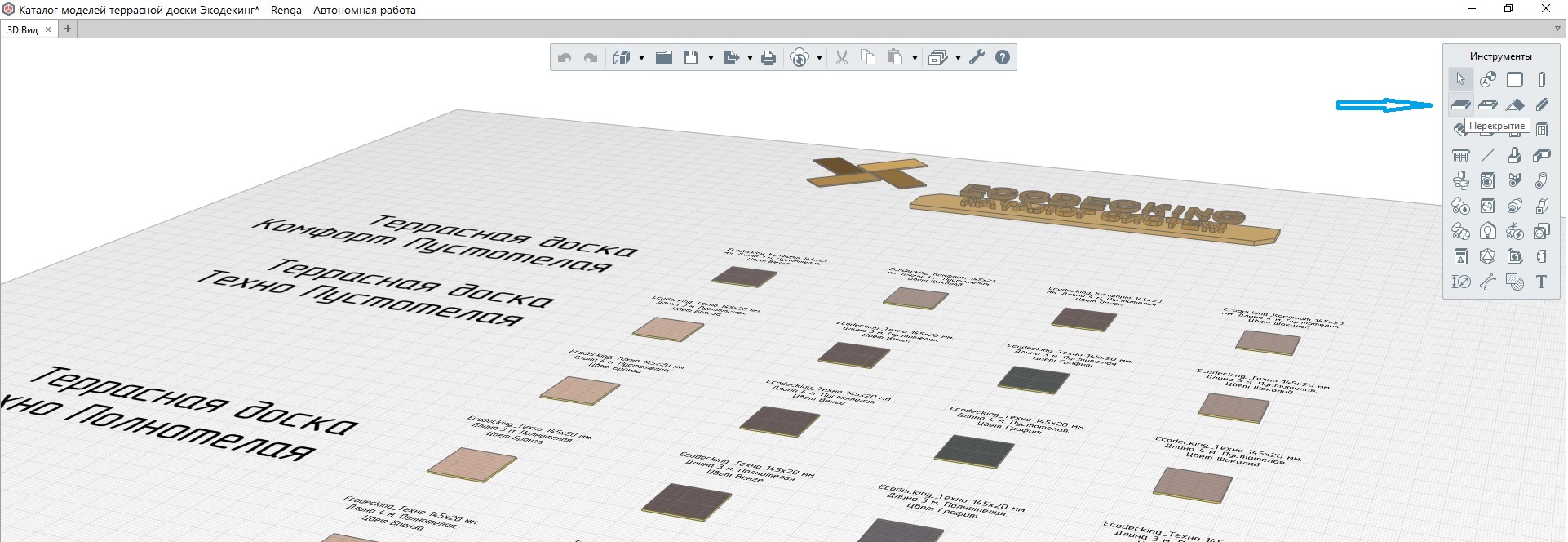This screenshot has width=1568, height=542.
Task: Click the crossed decking boards model
Action: [x=866, y=171]
